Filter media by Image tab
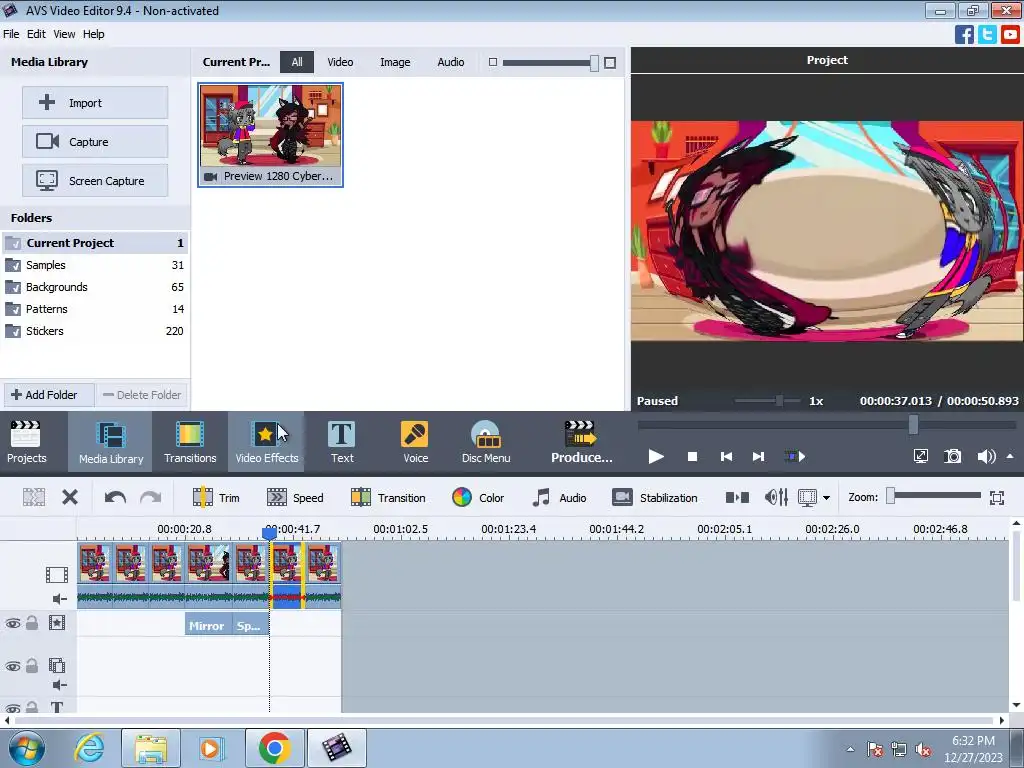Image resolution: width=1024 pixels, height=768 pixels. coord(395,62)
